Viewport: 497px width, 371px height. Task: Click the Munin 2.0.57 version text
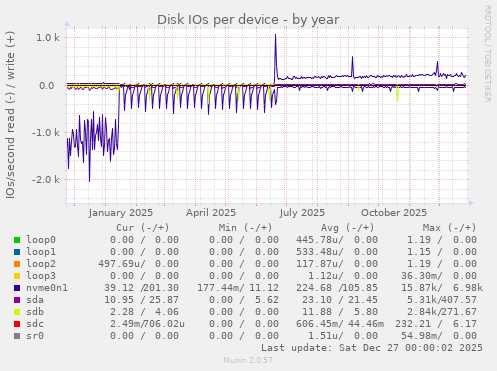pyautogui.click(x=248, y=360)
